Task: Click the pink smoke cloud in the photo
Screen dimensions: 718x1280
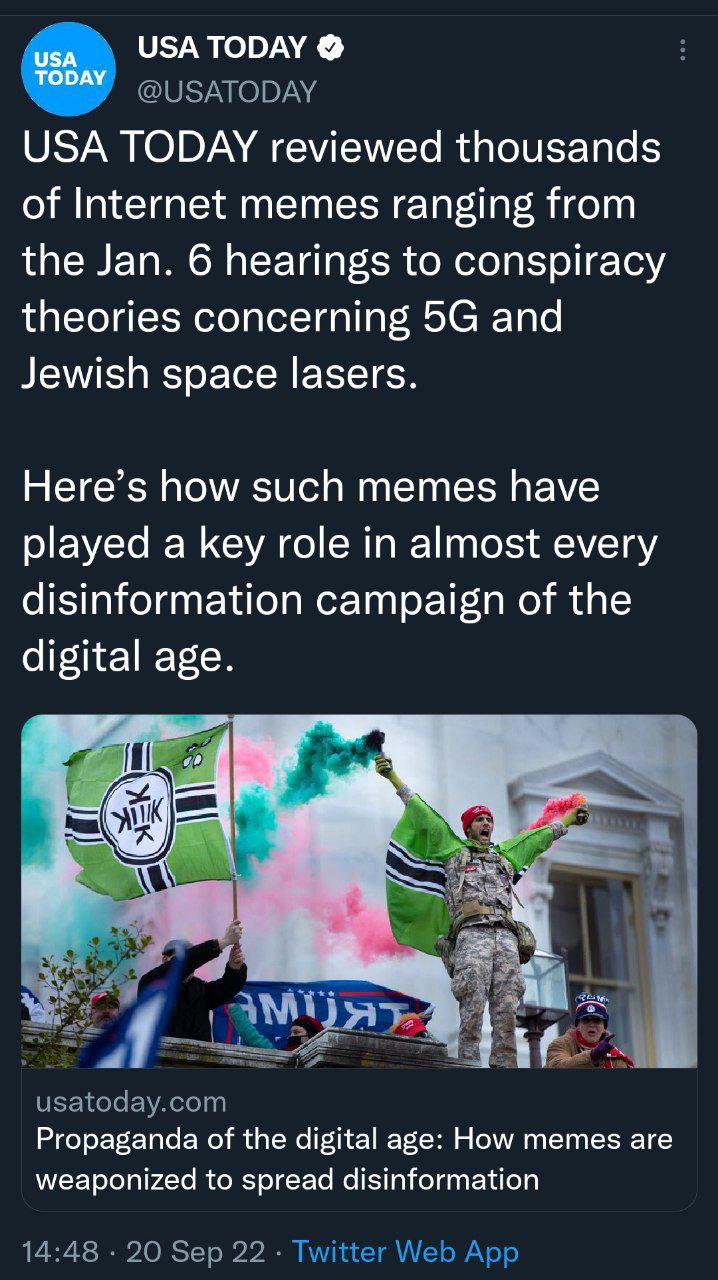Action: (320, 880)
